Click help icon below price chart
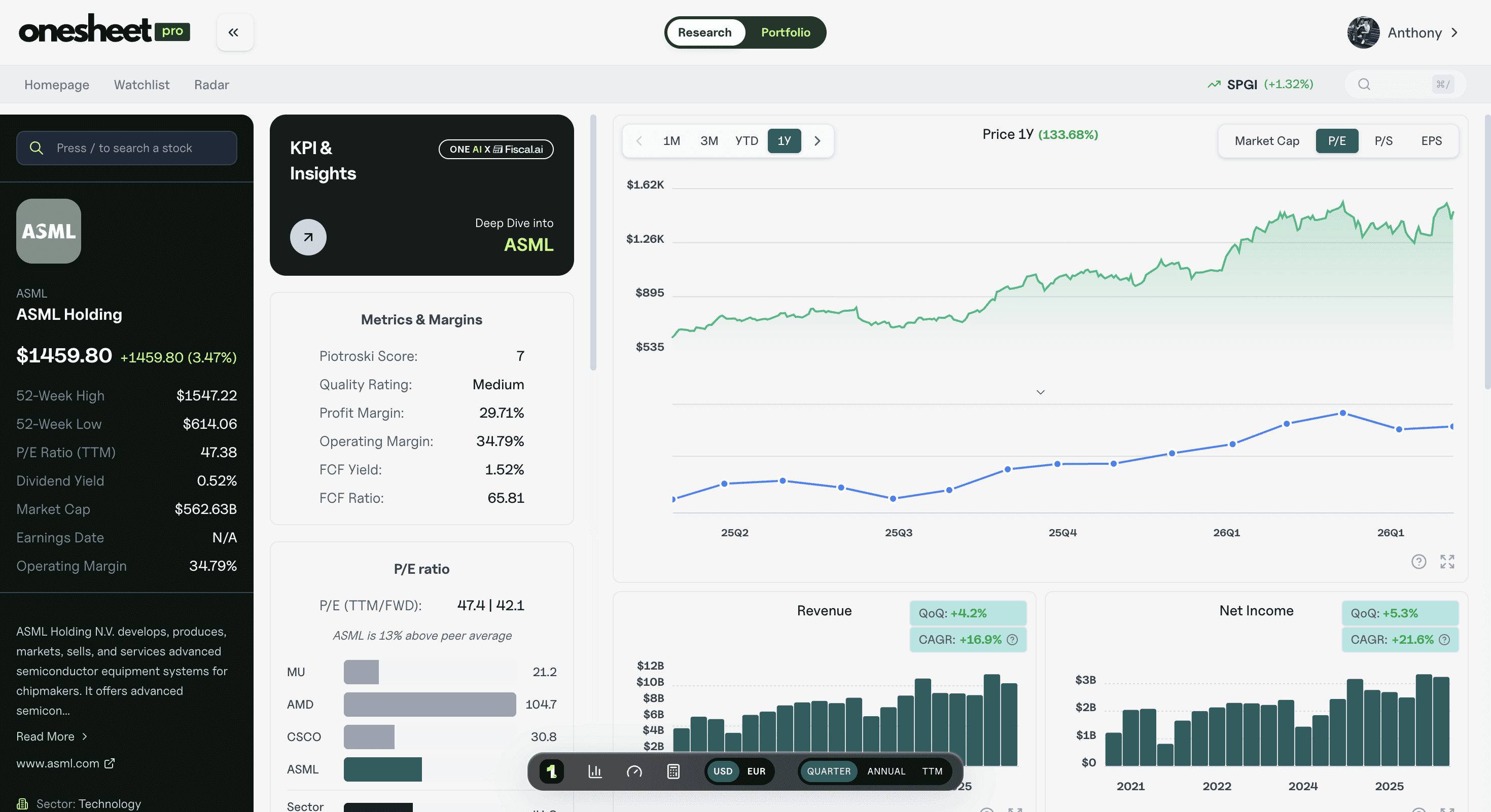 point(1418,562)
